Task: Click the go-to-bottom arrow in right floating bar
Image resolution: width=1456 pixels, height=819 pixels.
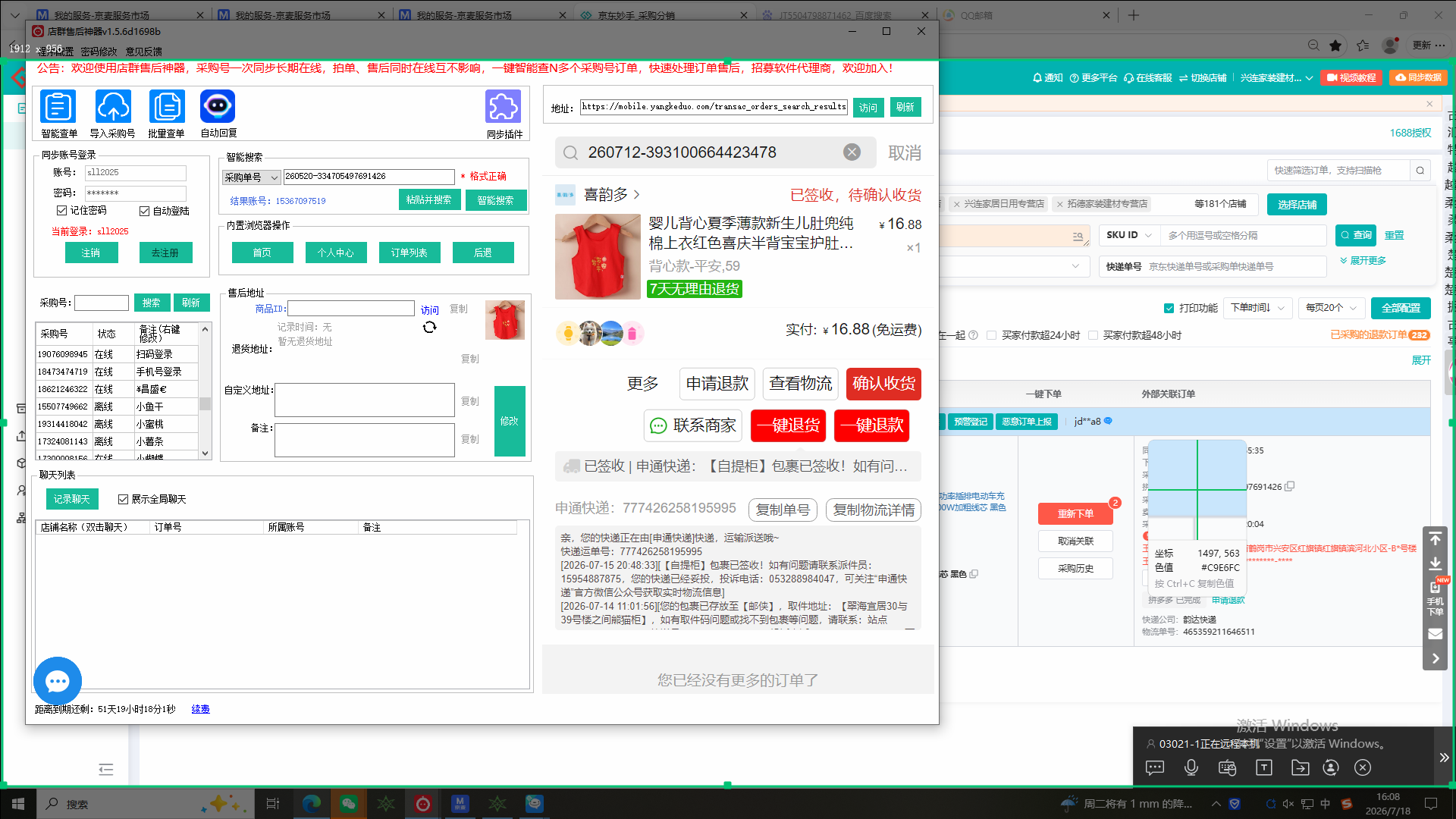Action: 1436,564
